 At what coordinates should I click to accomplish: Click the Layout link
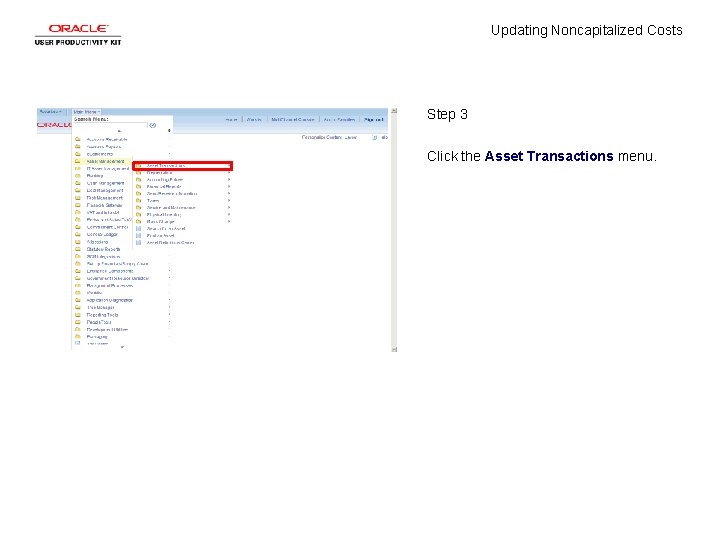[350, 137]
